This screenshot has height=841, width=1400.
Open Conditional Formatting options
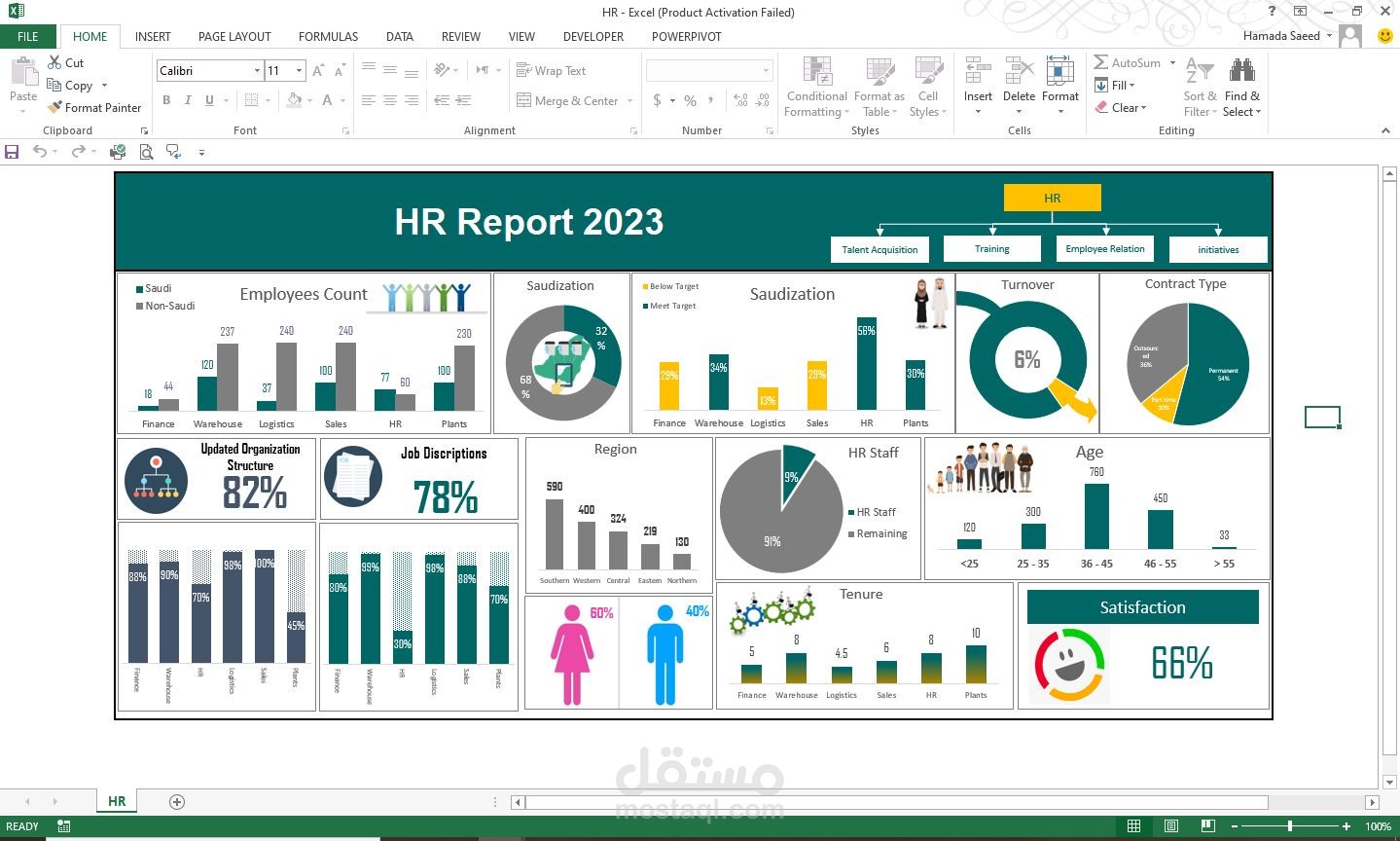pos(815,86)
